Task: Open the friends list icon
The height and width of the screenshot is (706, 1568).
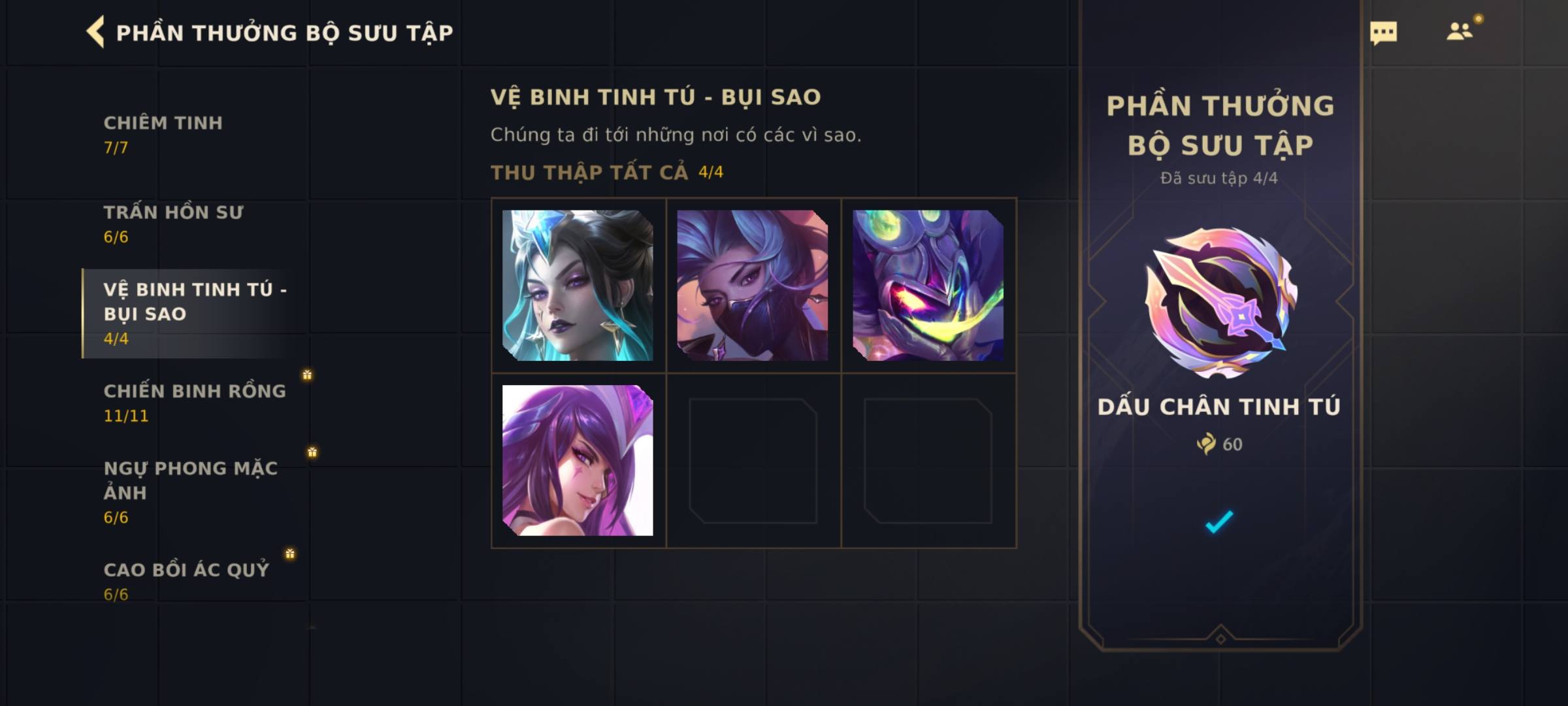Action: pyautogui.click(x=1460, y=31)
